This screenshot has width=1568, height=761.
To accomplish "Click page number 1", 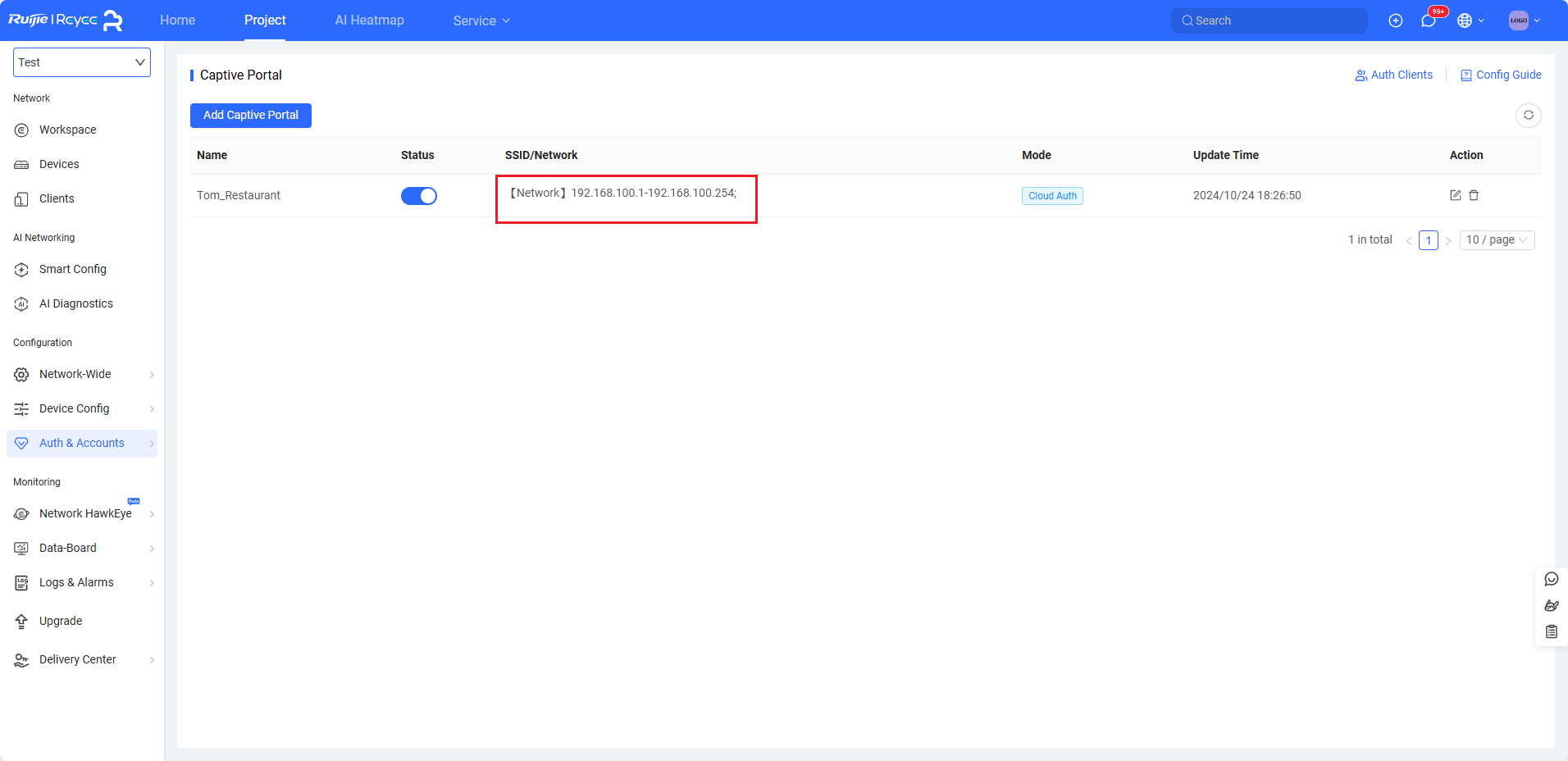I will (x=1429, y=240).
